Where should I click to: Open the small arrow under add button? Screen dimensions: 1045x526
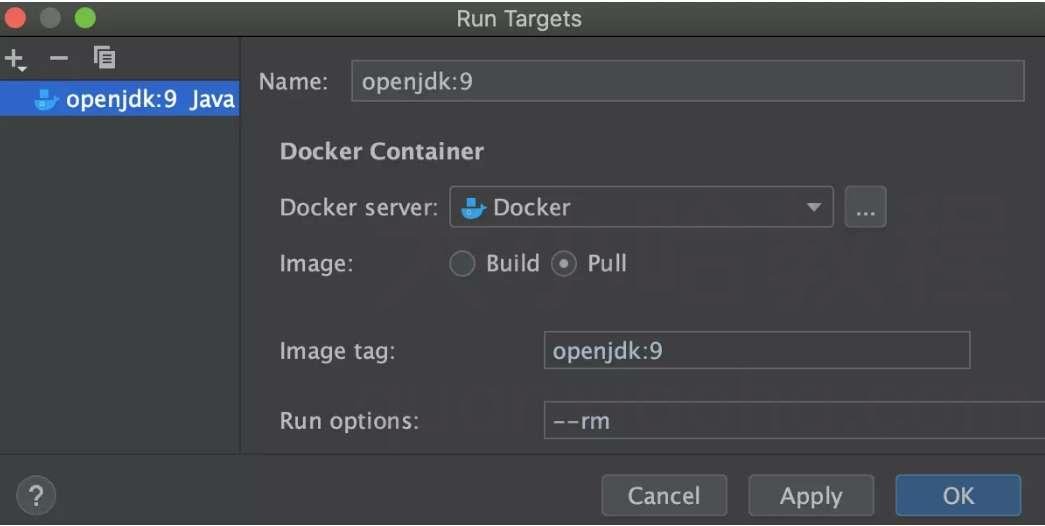coord(21,69)
